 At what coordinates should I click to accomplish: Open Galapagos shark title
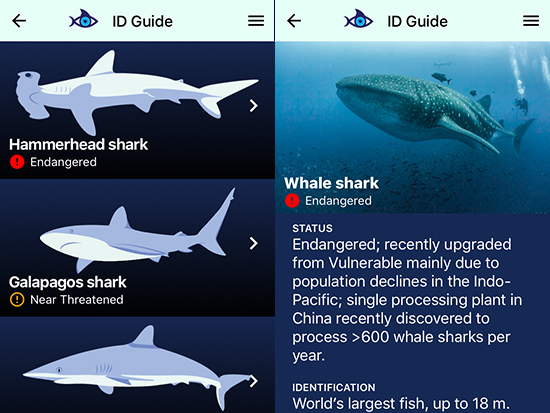(x=68, y=282)
